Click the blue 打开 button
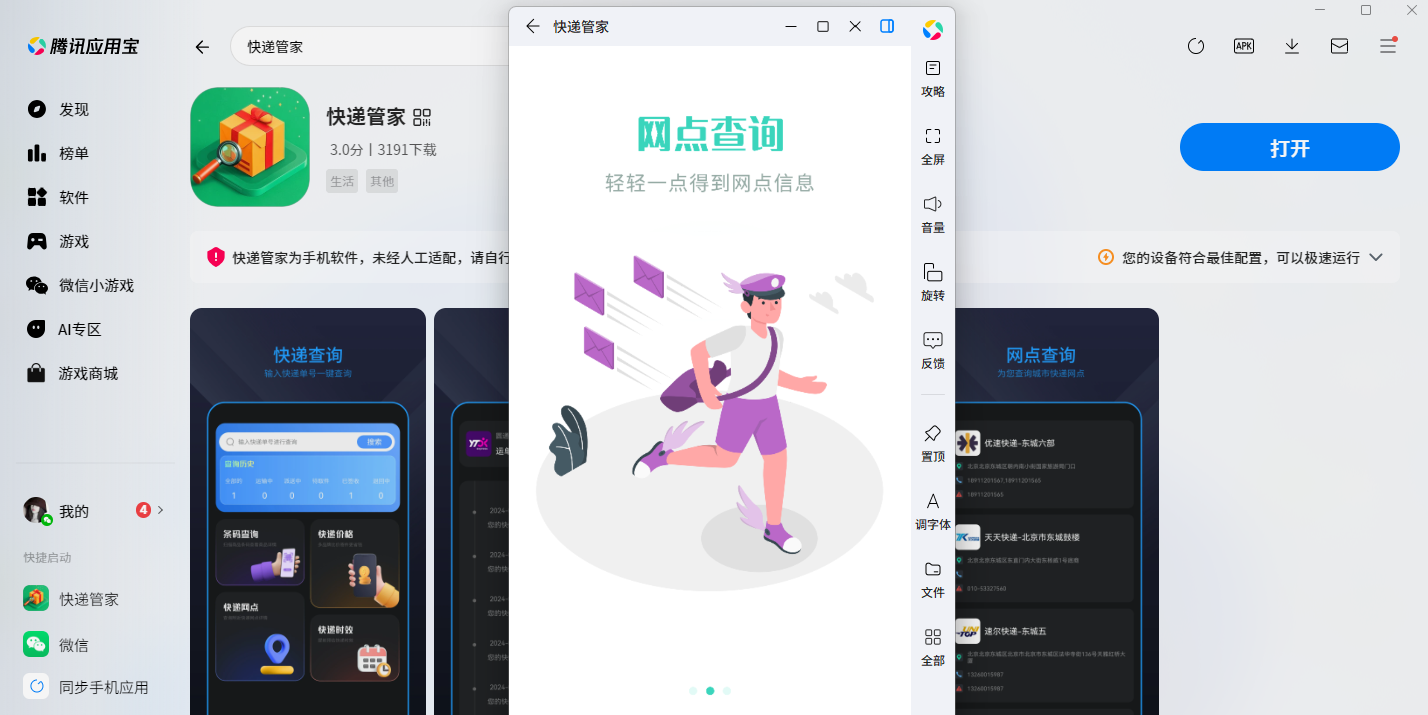This screenshot has height=715, width=1428. pyautogui.click(x=1289, y=148)
